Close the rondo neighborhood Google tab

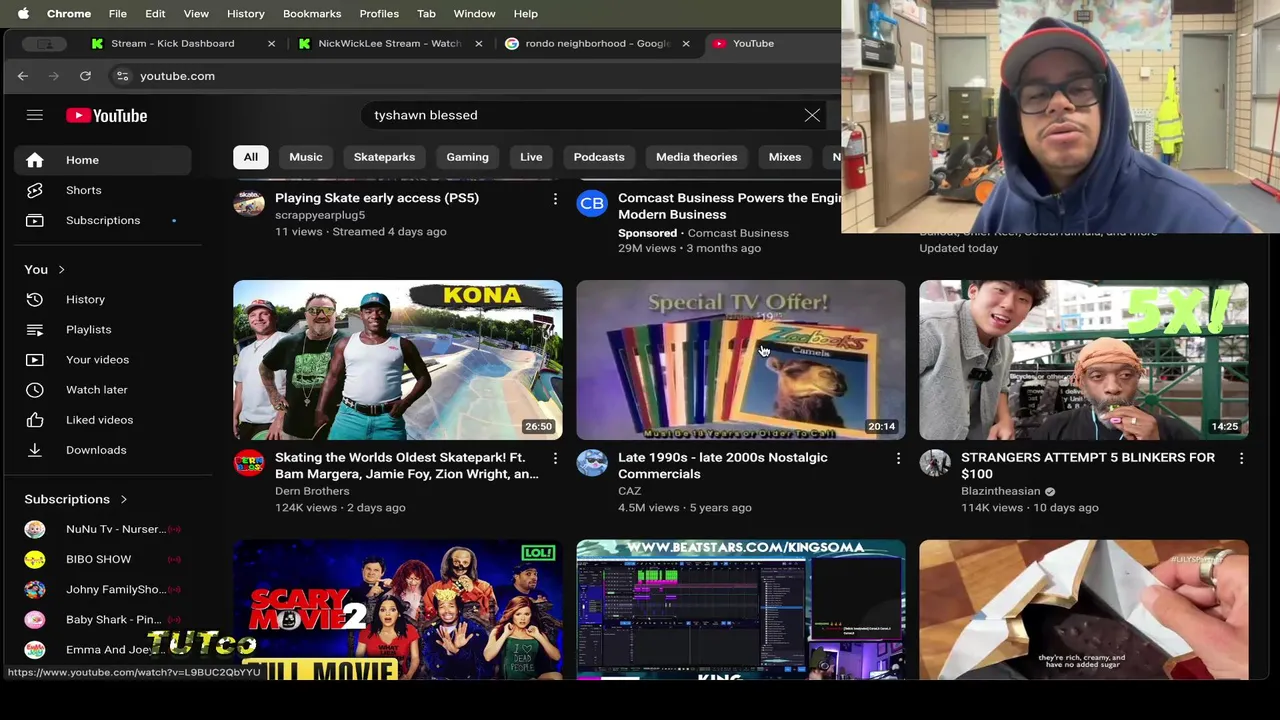(685, 44)
